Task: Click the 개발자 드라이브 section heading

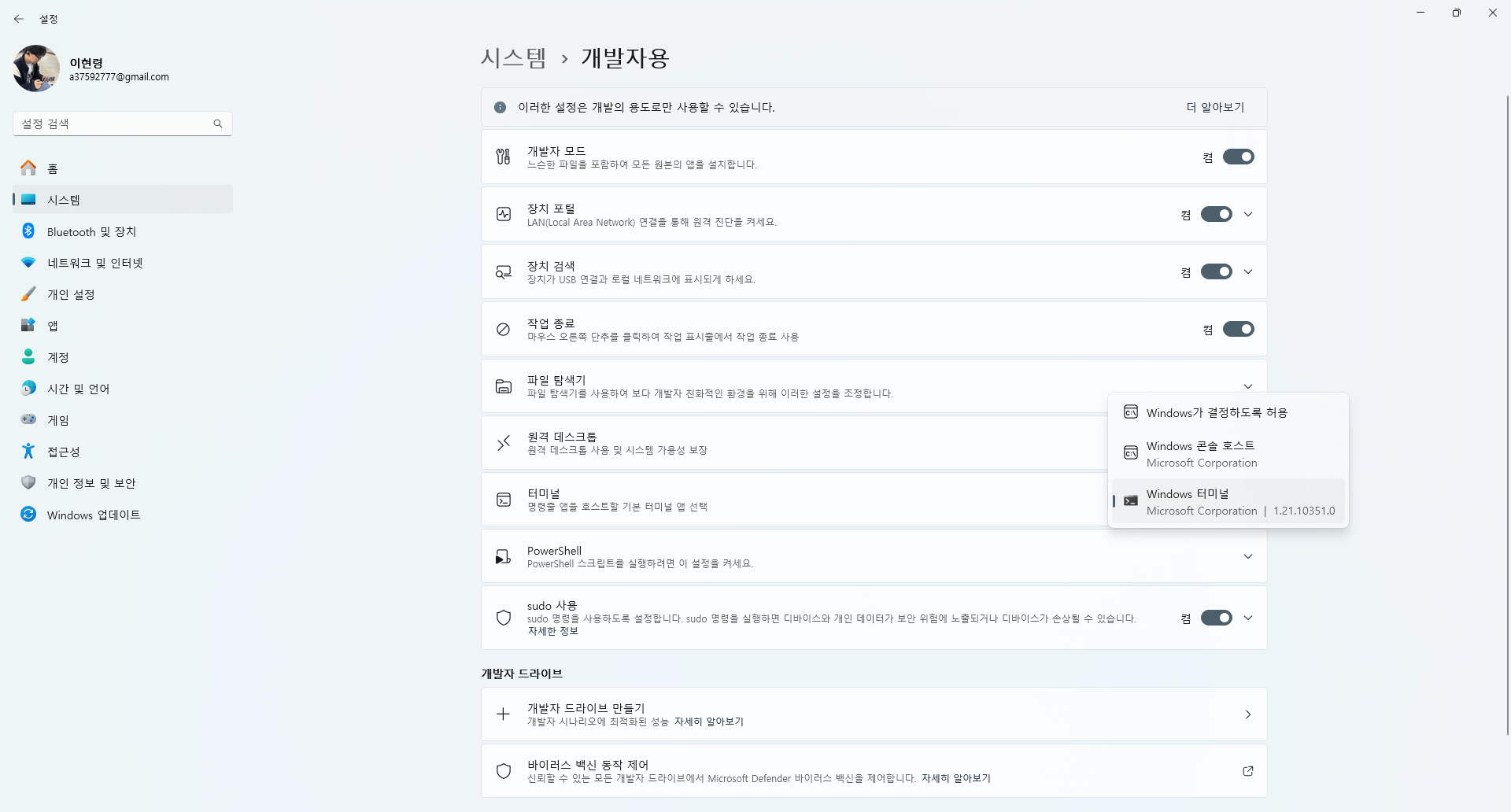Action: coord(522,674)
